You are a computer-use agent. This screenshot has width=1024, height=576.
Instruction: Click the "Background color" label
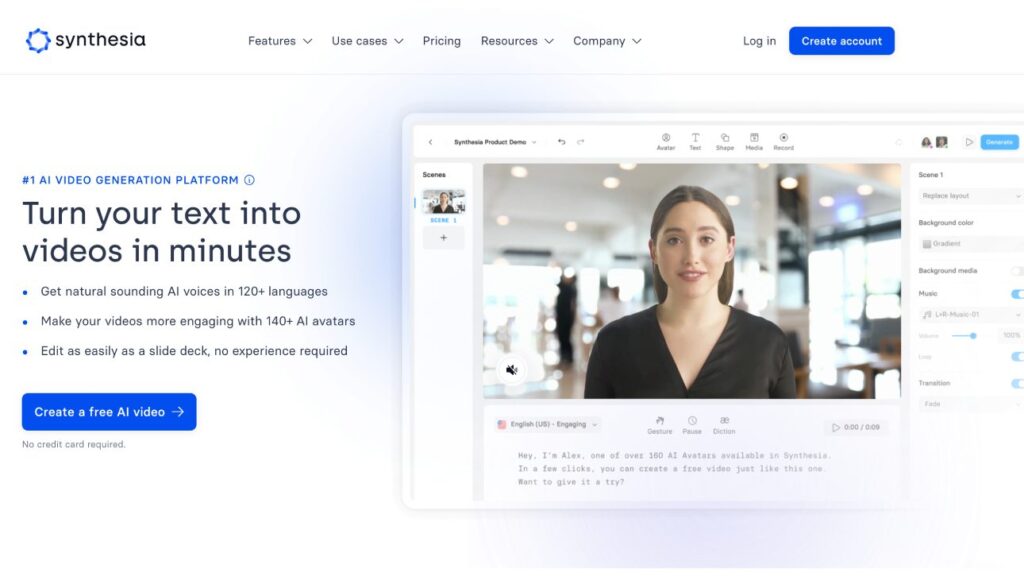coord(946,223)
